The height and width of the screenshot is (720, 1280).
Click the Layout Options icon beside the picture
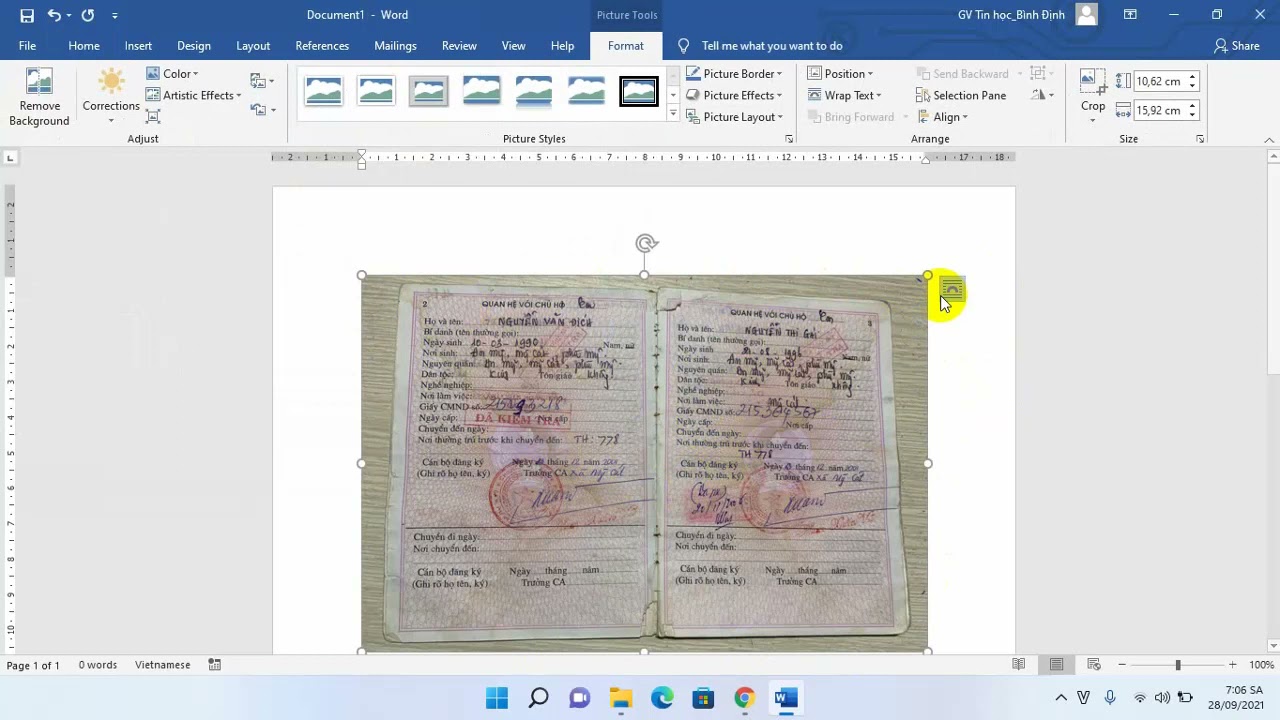pos(951,290)
